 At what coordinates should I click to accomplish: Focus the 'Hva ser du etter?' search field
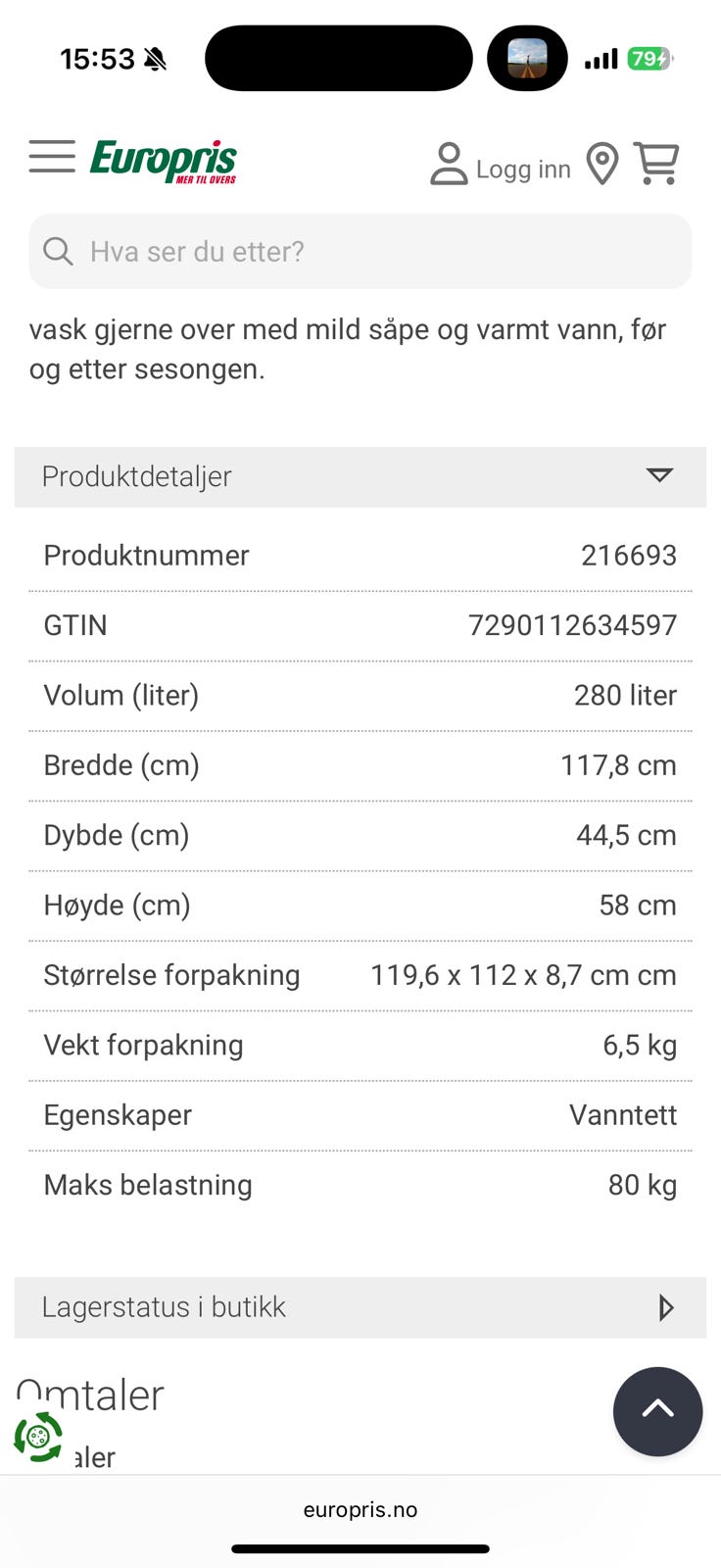click(372, 252)
